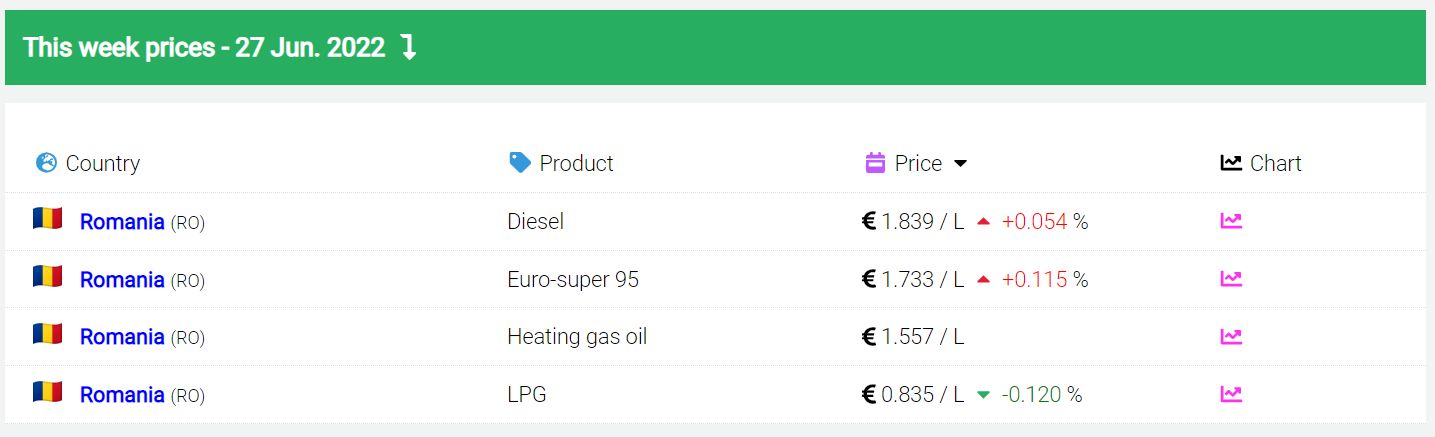Image resolution: width=1435 pixels, height=437 pixels.
Task: Open Romania link in LPG row
Action: [122, 395]
